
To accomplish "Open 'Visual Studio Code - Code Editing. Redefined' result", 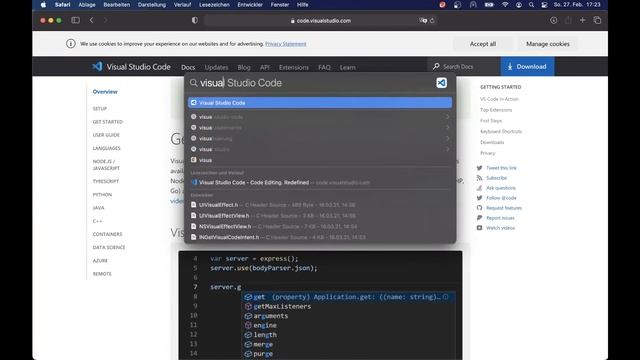I will pos(320,182).
